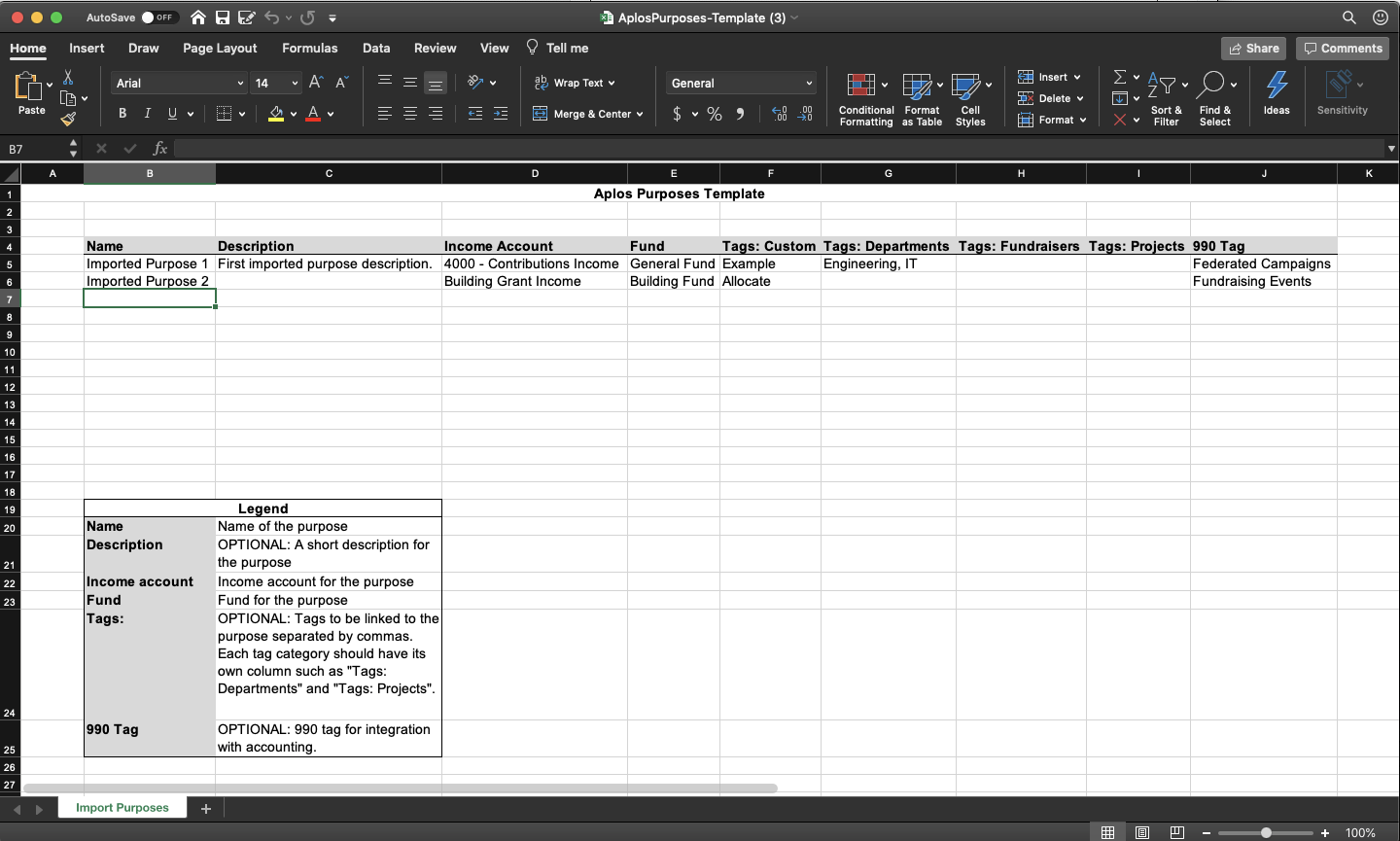Click the Decrease Decimal icon
Image resolution: width=1400 pixels, height=841 pixels.
(x=805, y=114)
